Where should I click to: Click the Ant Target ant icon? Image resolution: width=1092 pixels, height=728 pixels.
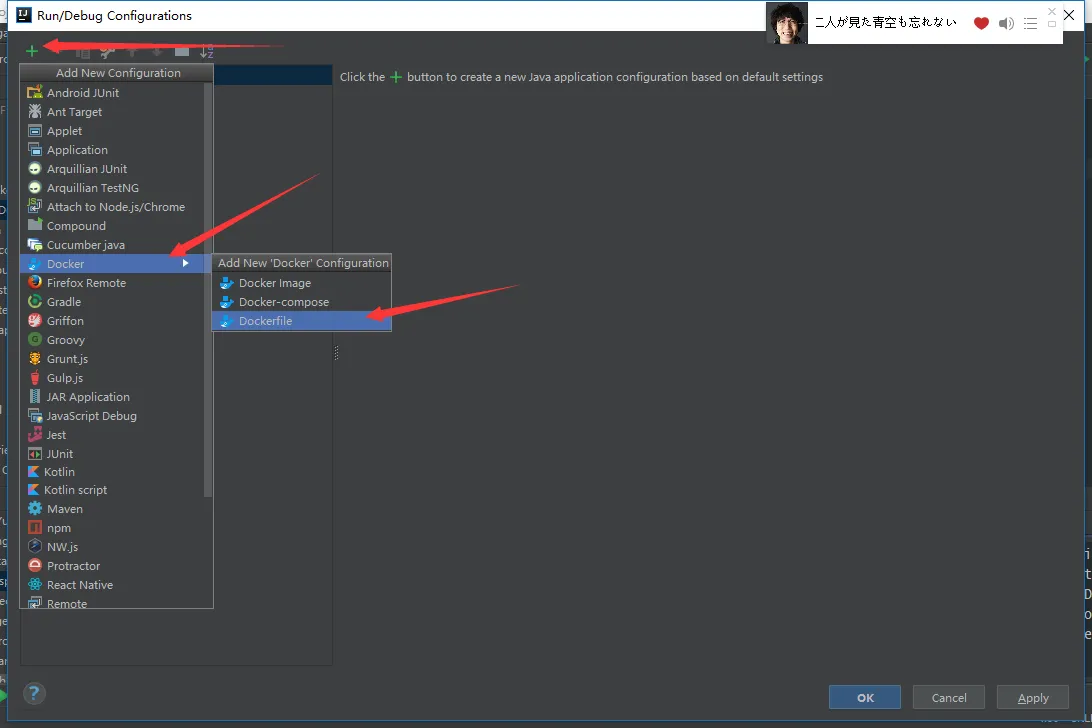click(x=35, y=111)
